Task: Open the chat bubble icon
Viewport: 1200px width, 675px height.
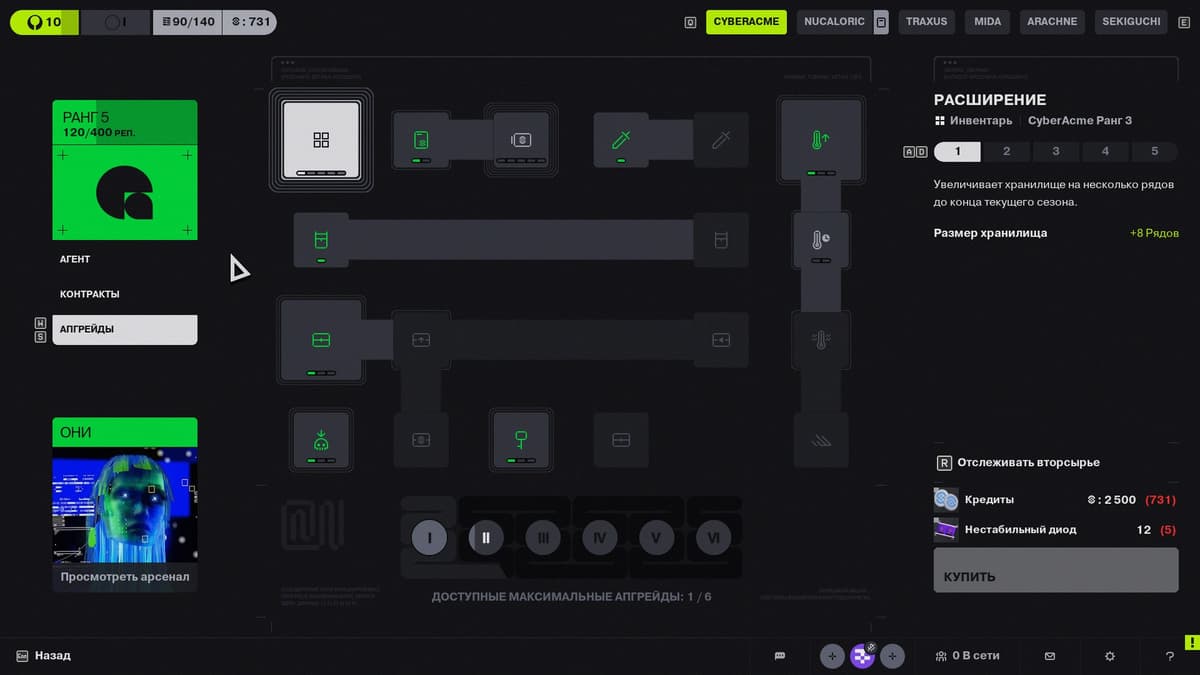Action: [x=780, y=656]
